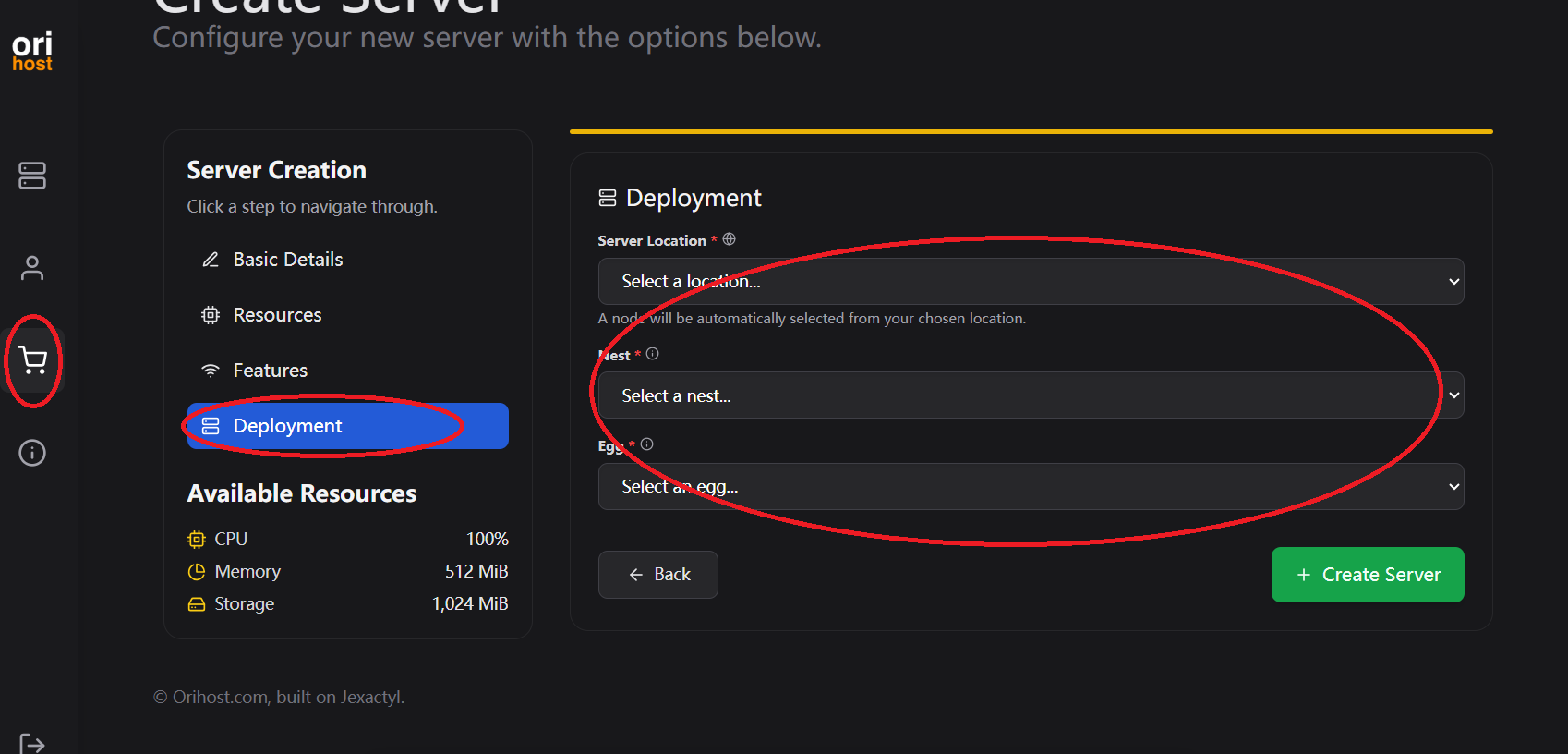The width and height of the screenshot is (1568, 754).
Task: Open the info circle sidebar icon
Action: (x=32, y=453)
